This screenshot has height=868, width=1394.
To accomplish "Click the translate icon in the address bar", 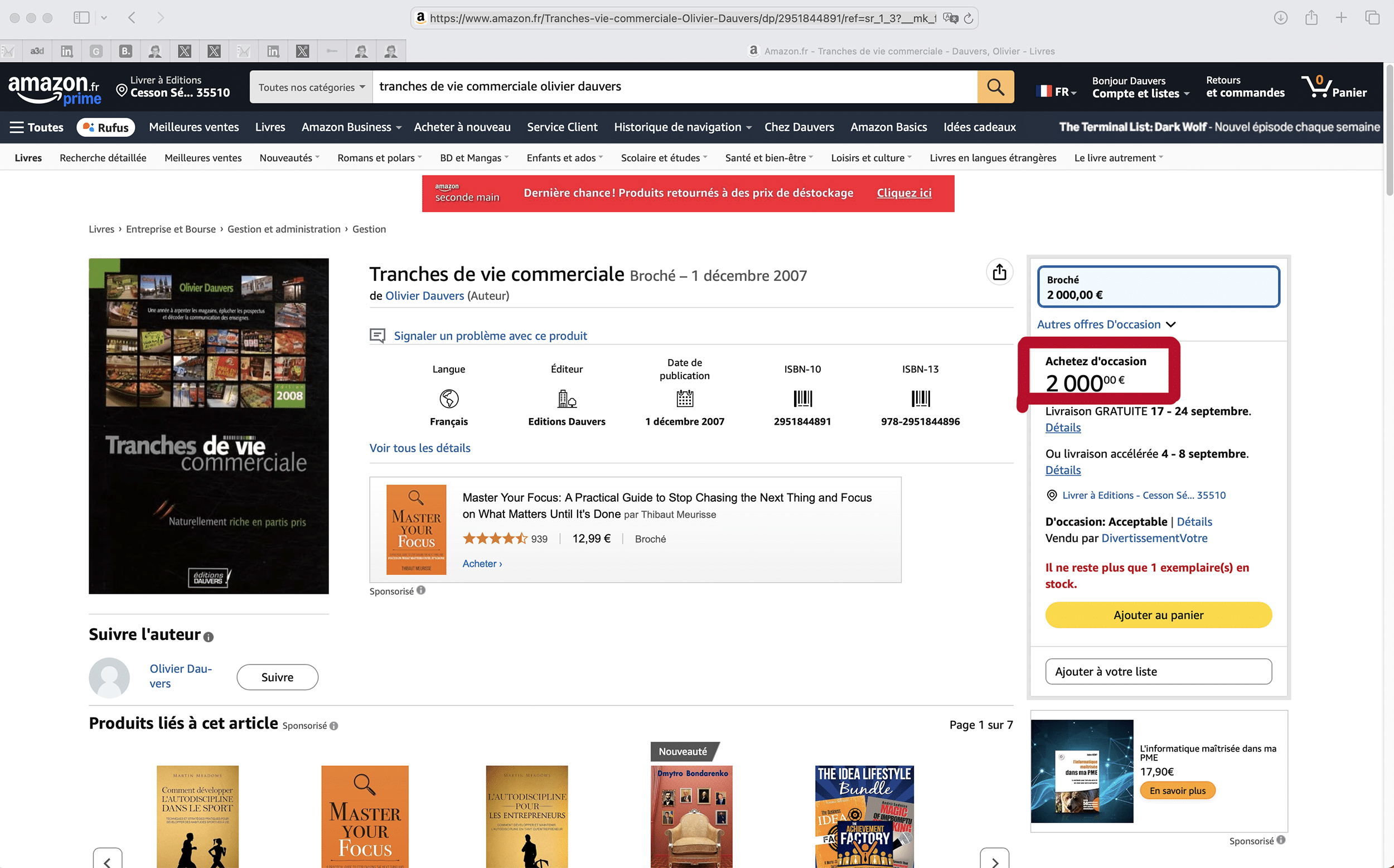I will (x=950, y=18).
